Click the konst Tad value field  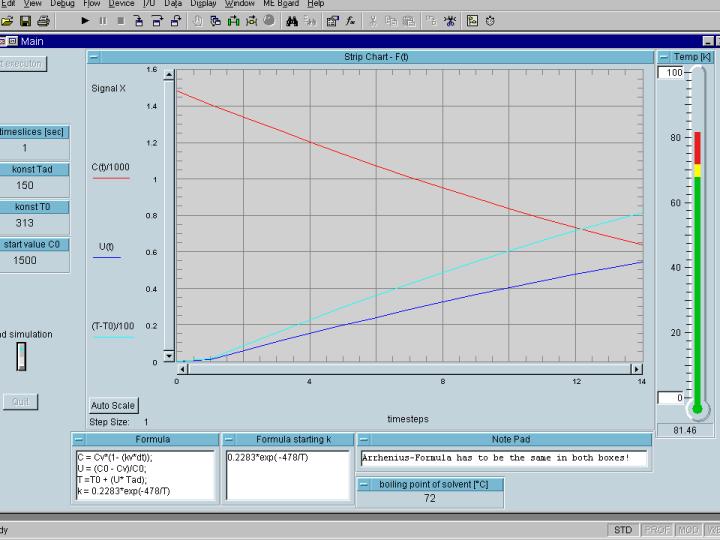click(26, 185)
